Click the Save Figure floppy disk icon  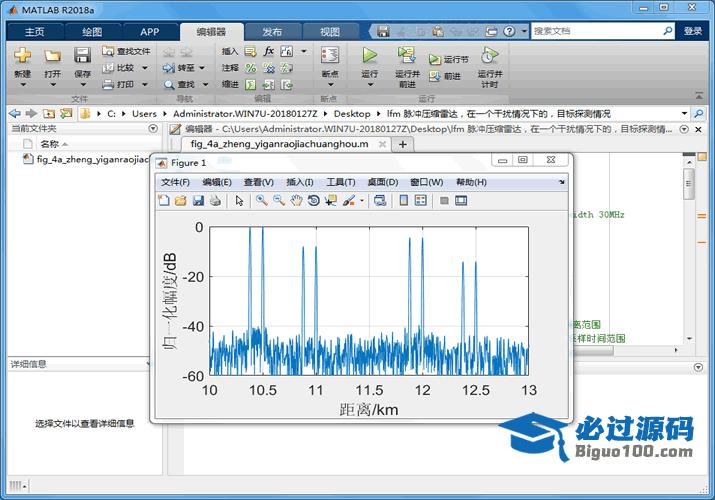(198, 201)
